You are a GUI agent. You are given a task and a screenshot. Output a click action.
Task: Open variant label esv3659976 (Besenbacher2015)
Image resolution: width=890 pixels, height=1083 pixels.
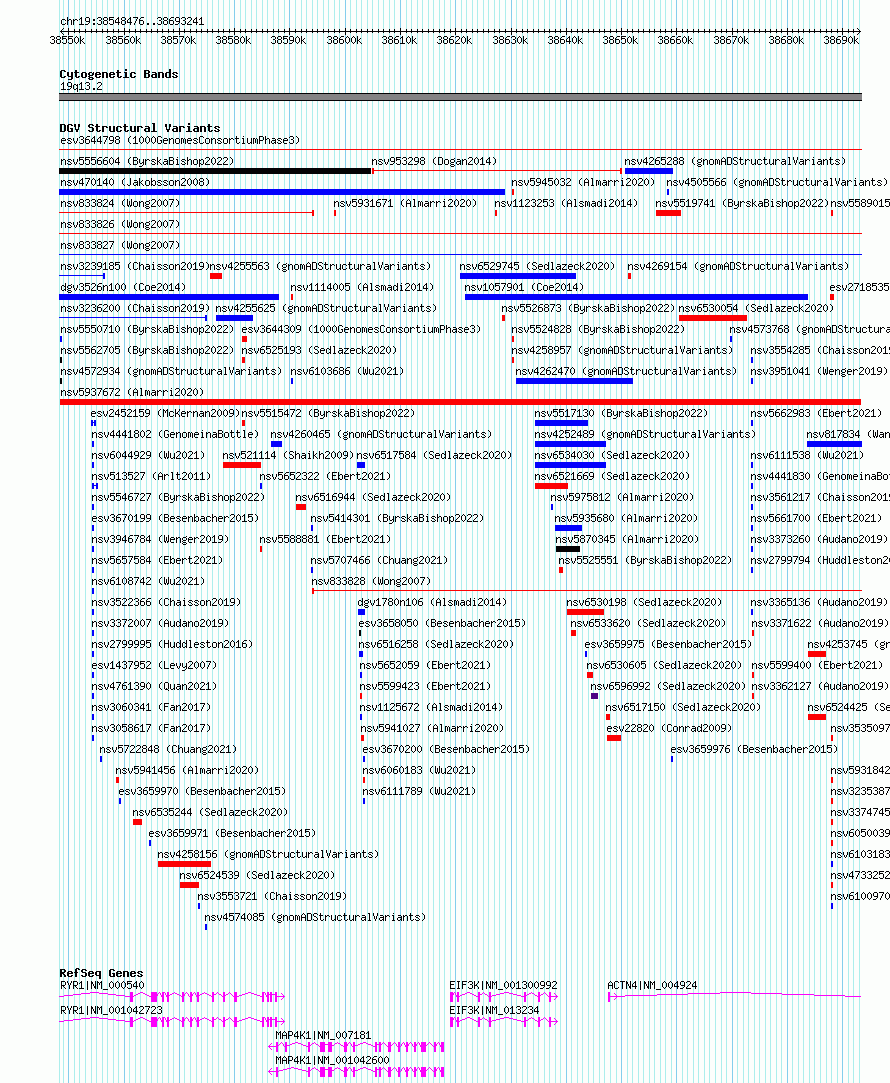[x=754, y=749]
